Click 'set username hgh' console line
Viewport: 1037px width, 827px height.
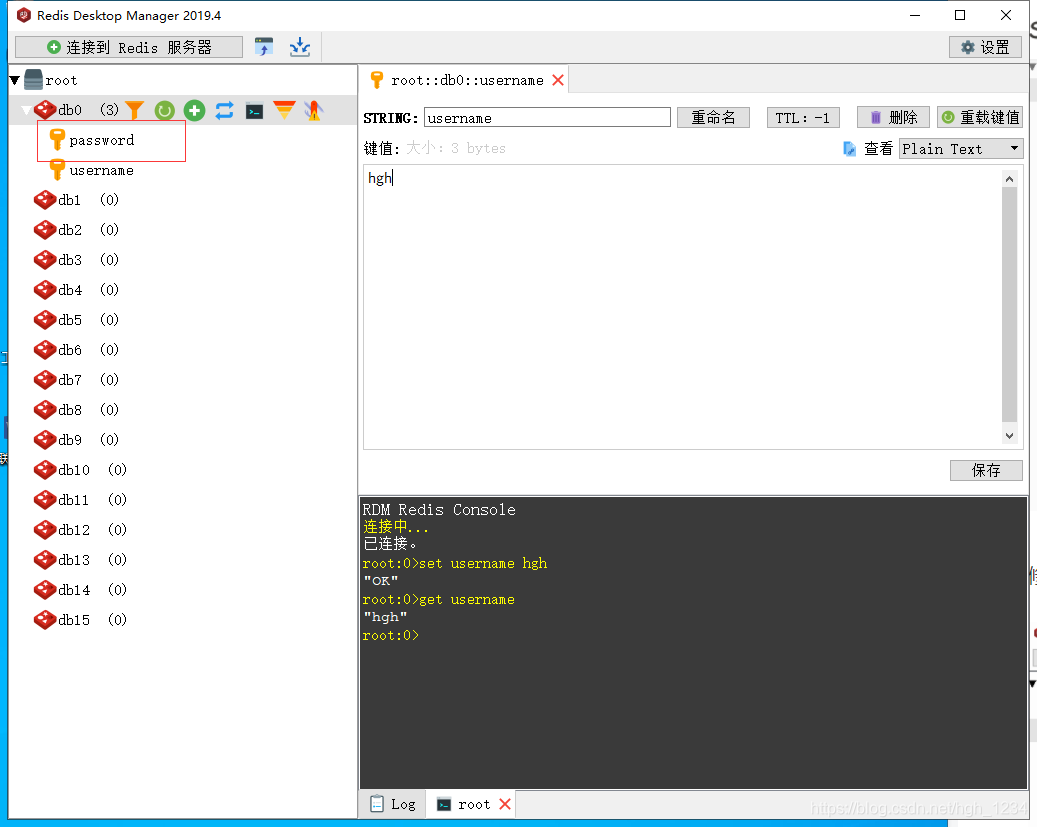[455, 564]
